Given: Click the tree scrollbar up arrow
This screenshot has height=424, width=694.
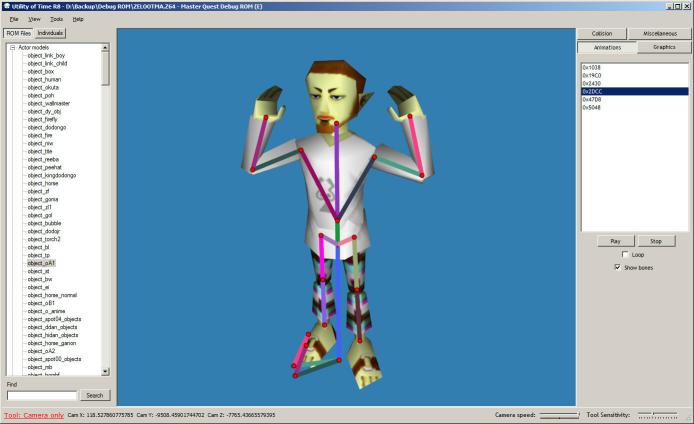Looking at the screenshot, I should pos(105,47).
